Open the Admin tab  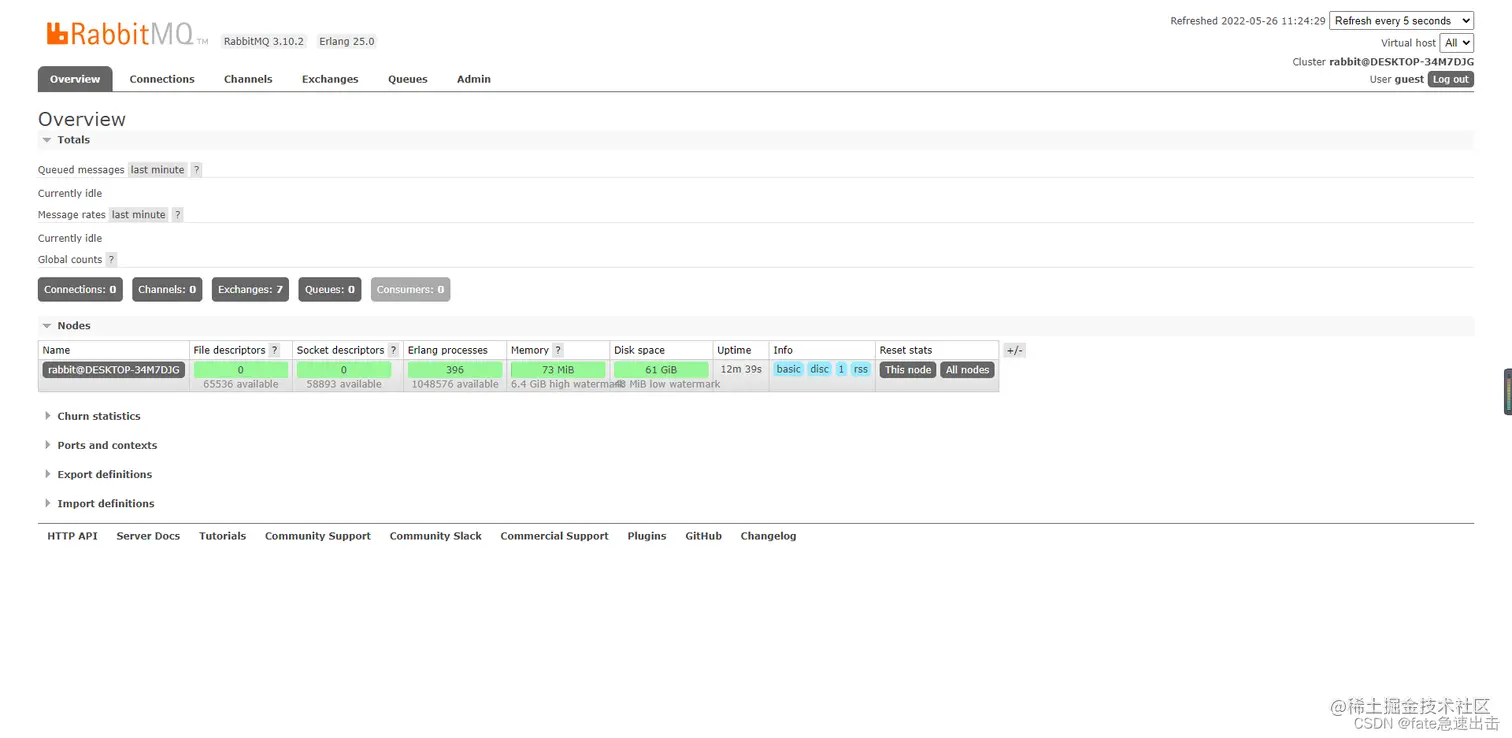pyautogui.click(x=474, y=79)
